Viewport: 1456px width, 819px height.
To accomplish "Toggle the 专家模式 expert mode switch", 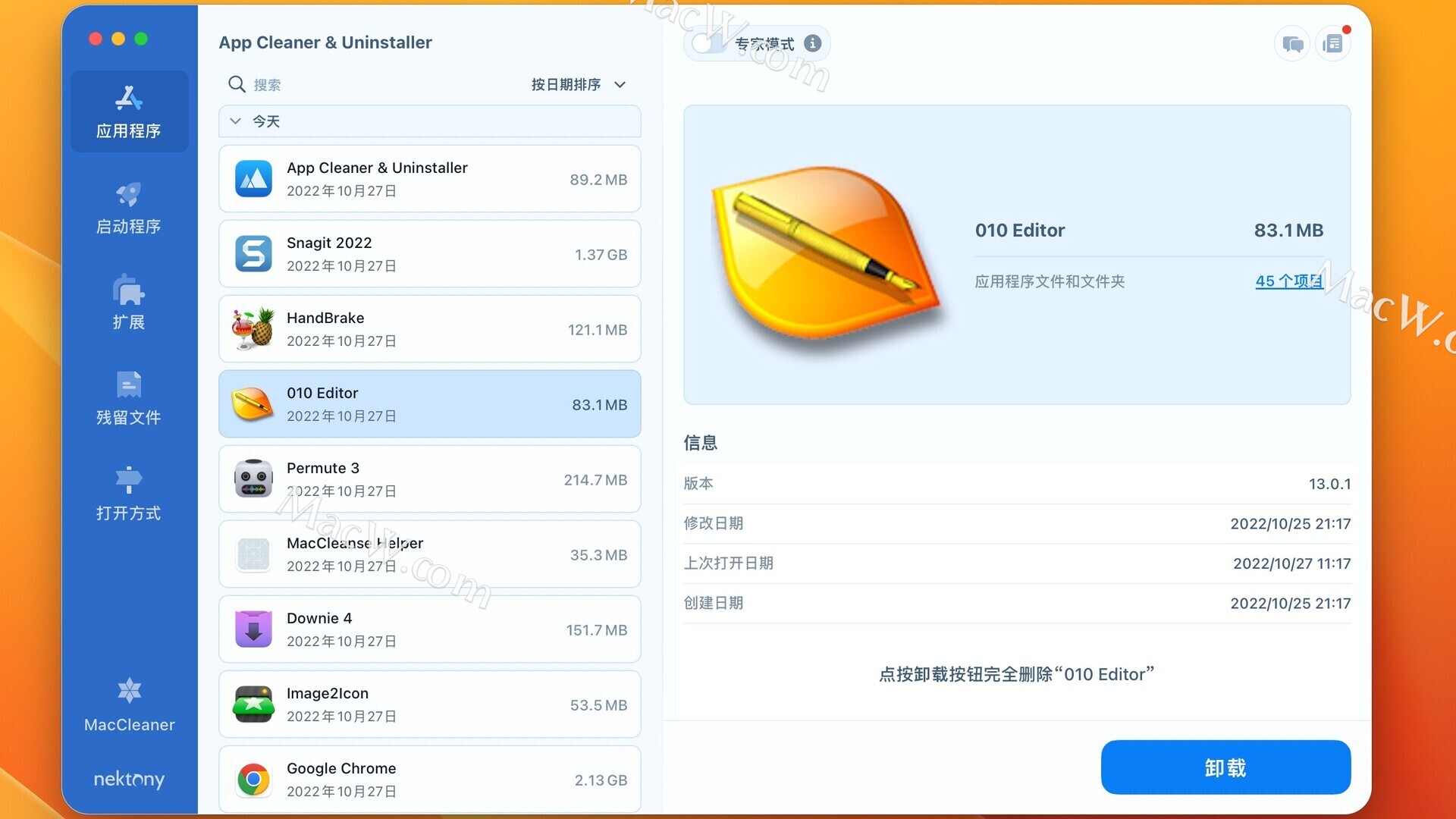I will [x=711, y=43].
